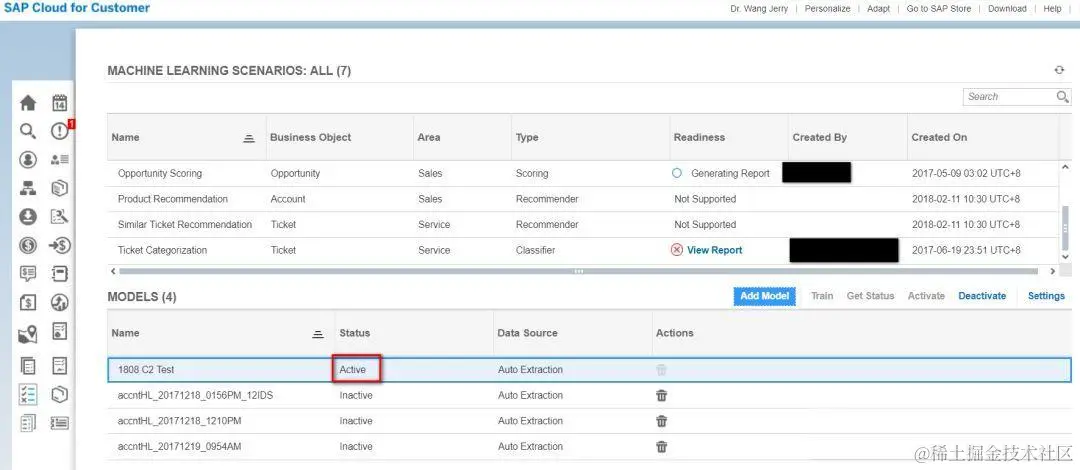Viewport: 1080px width, 470px height.
Task: Open the document search icon in sidebar
Action: [60, 216]
